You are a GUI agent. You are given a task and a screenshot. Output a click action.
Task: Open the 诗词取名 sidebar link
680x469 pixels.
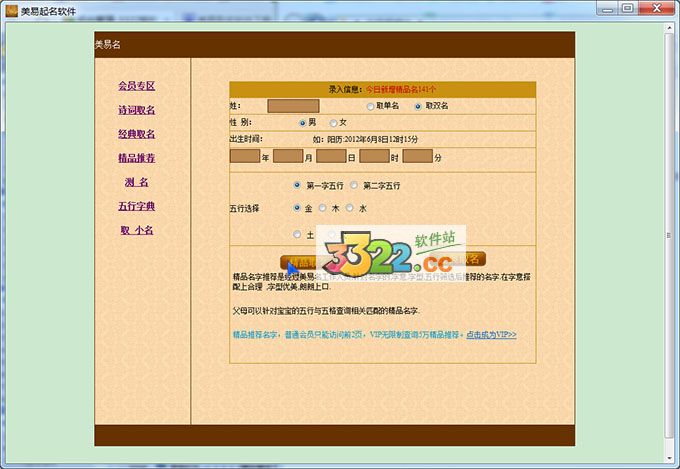(137, 110)
